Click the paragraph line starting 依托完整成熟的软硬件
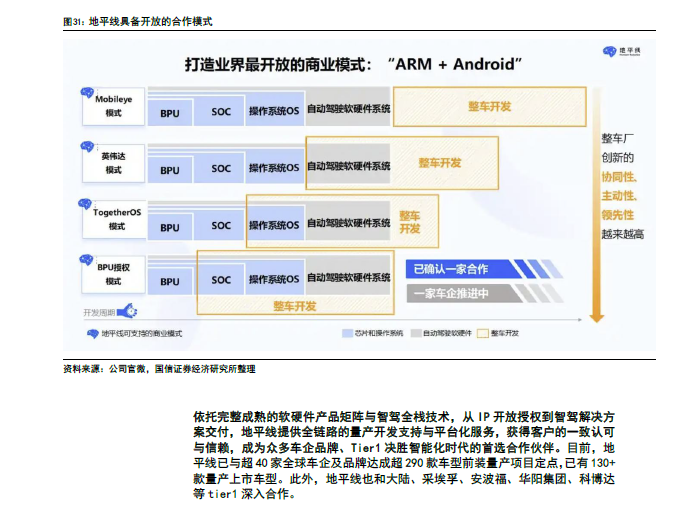Screen dimensions: 674x508 click(x=404, y=416)
